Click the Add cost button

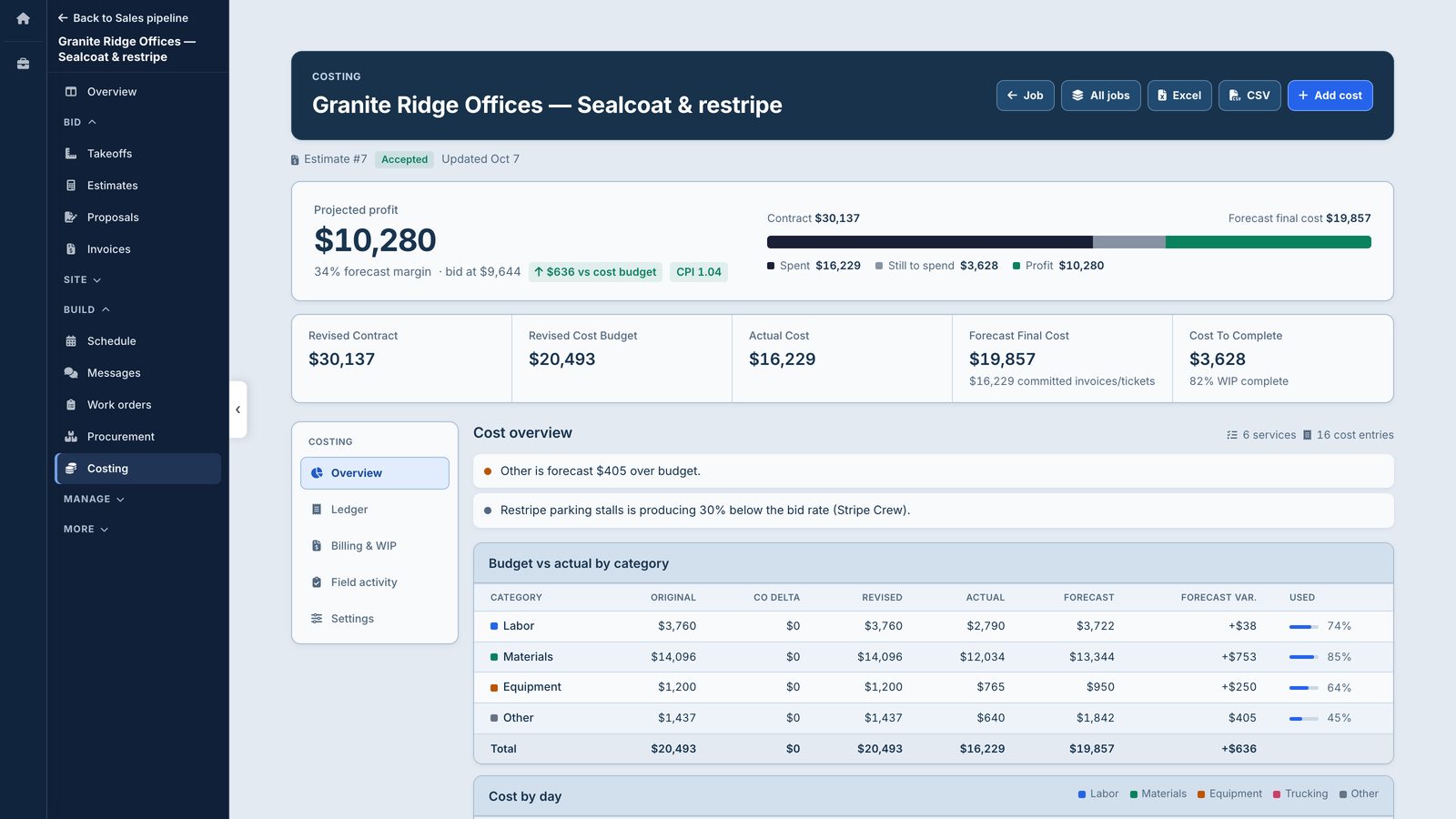point(1330,96)
